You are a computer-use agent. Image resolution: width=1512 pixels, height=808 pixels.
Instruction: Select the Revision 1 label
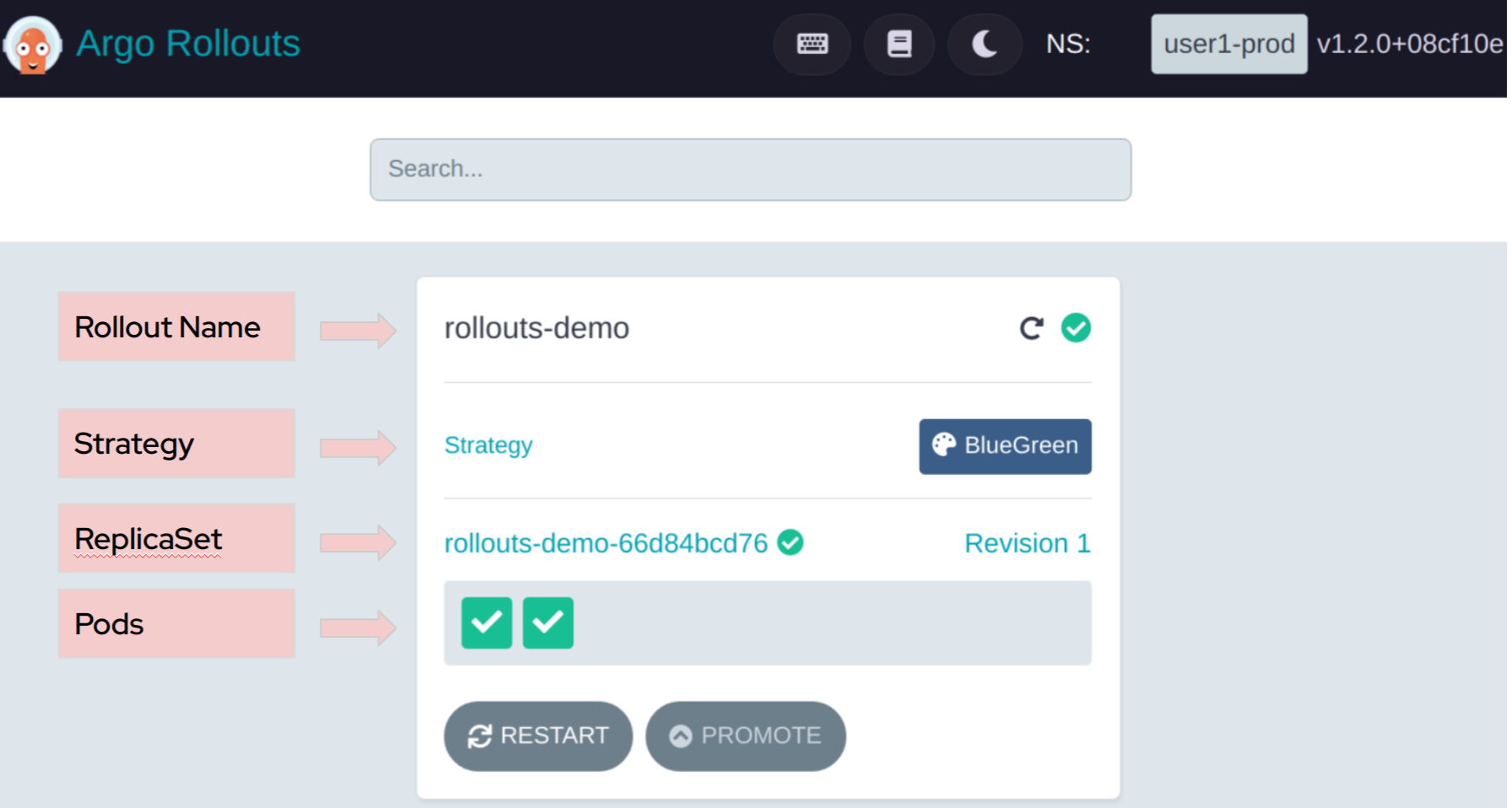[x=1027, y=543]
